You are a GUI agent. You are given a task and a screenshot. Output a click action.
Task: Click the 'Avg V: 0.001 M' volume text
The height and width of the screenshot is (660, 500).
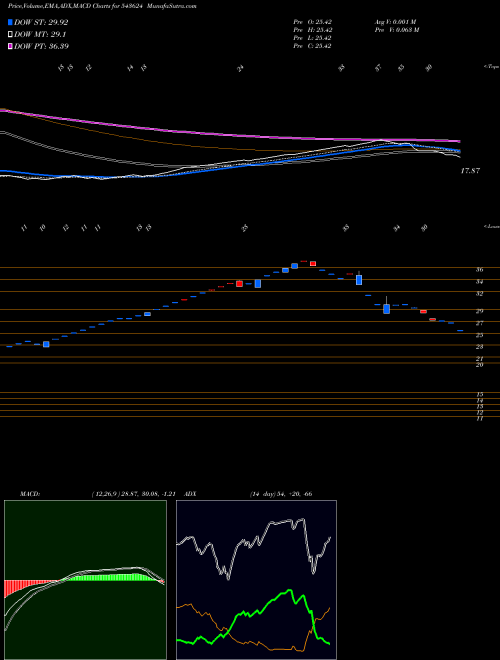tap(397, 22)
